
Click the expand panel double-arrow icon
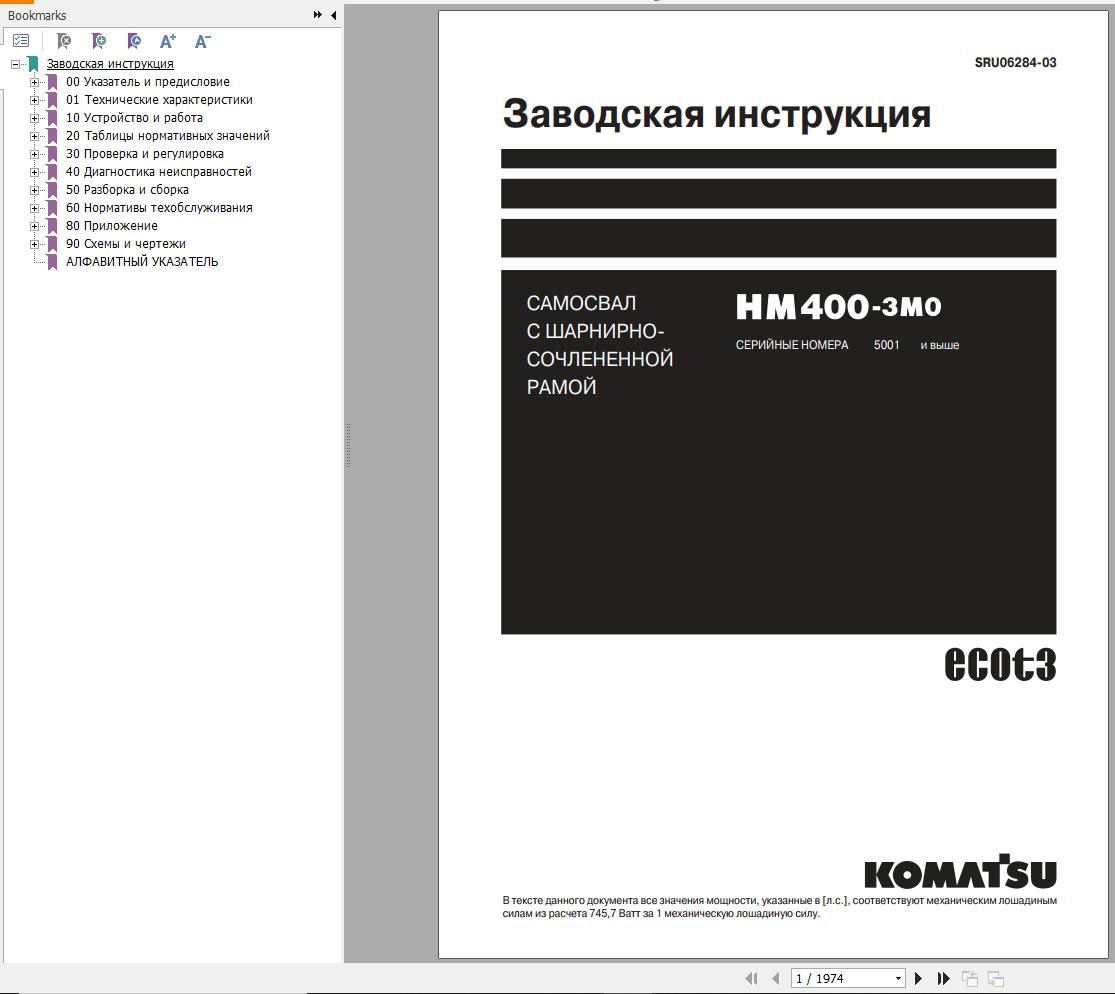(x=317, y=15)
